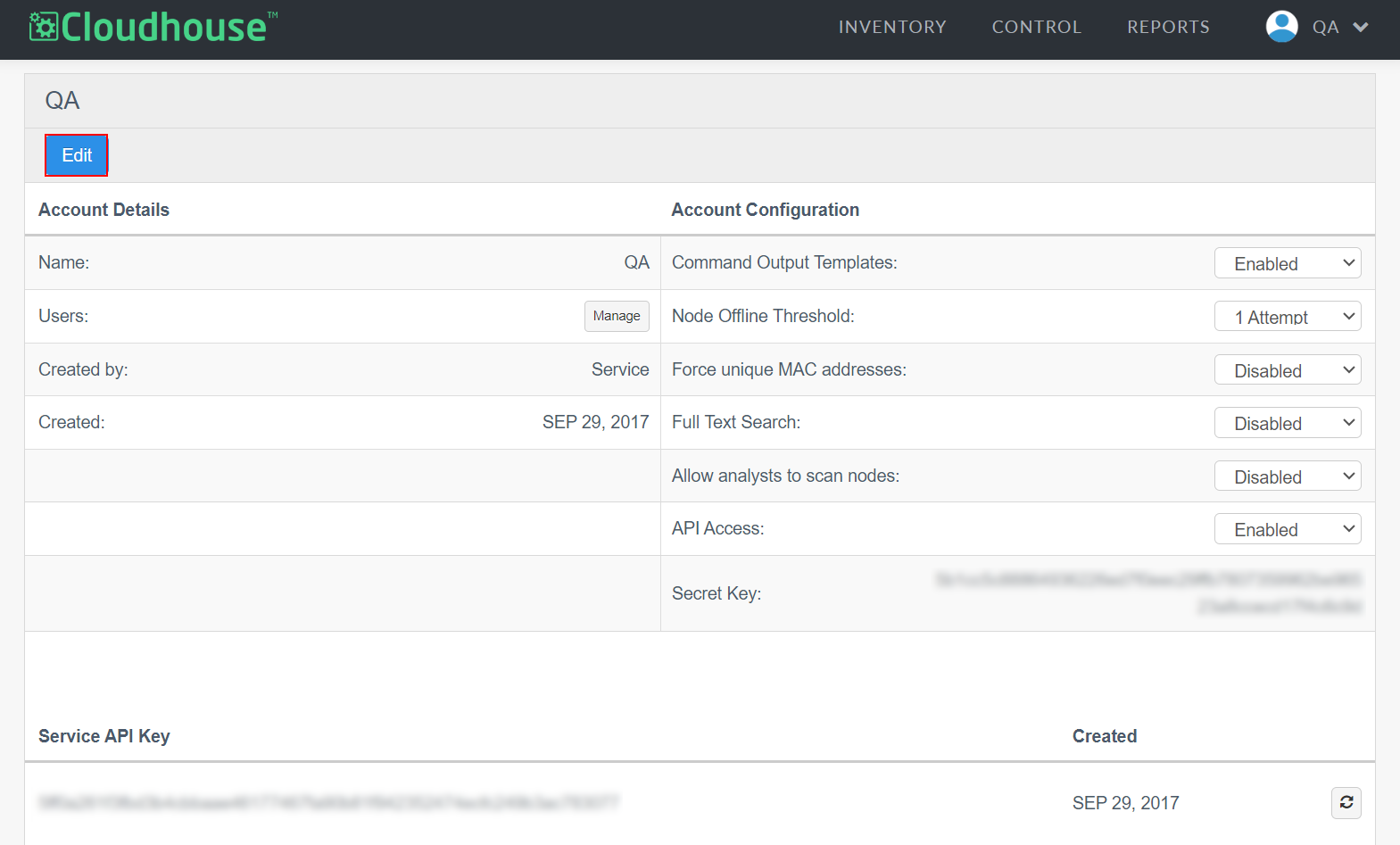Open the API Access dropdown
Image resolution: width=1400 pixels, height=845 pixels.
point(1288,529)
